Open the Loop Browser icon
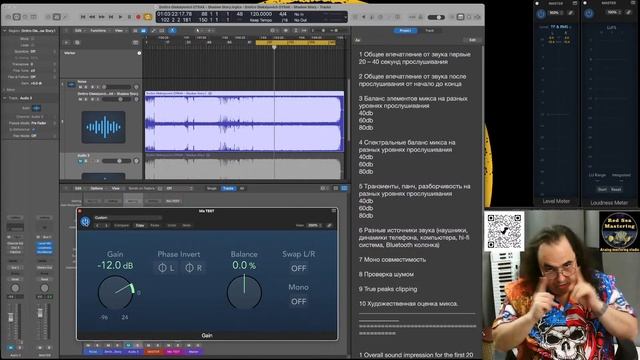The height and width of the screenshot is (360, 640). pos(469,17)
